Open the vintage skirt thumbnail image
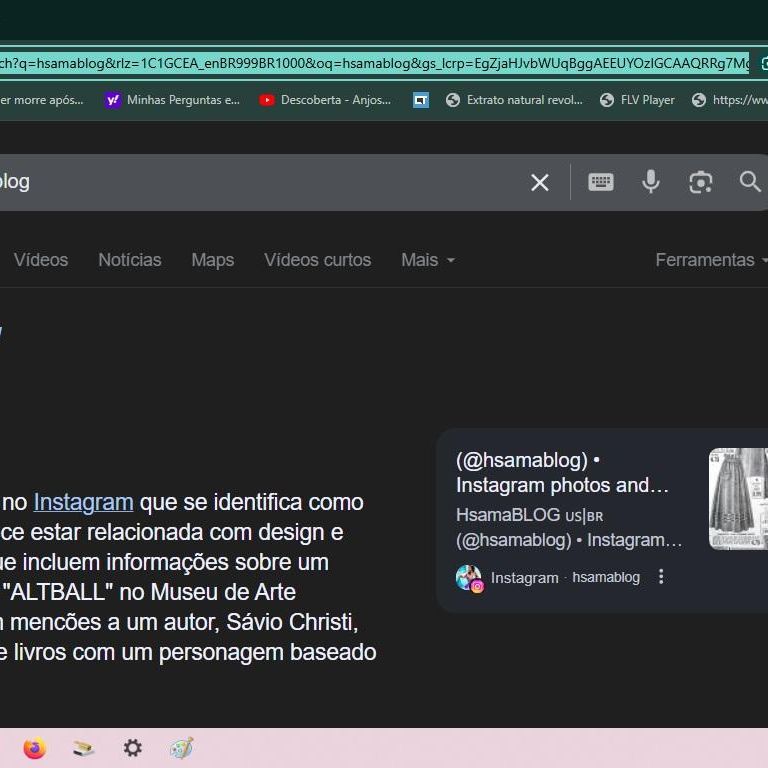Image resolution: width=768 pixels, height=768 pixels. 738,499
